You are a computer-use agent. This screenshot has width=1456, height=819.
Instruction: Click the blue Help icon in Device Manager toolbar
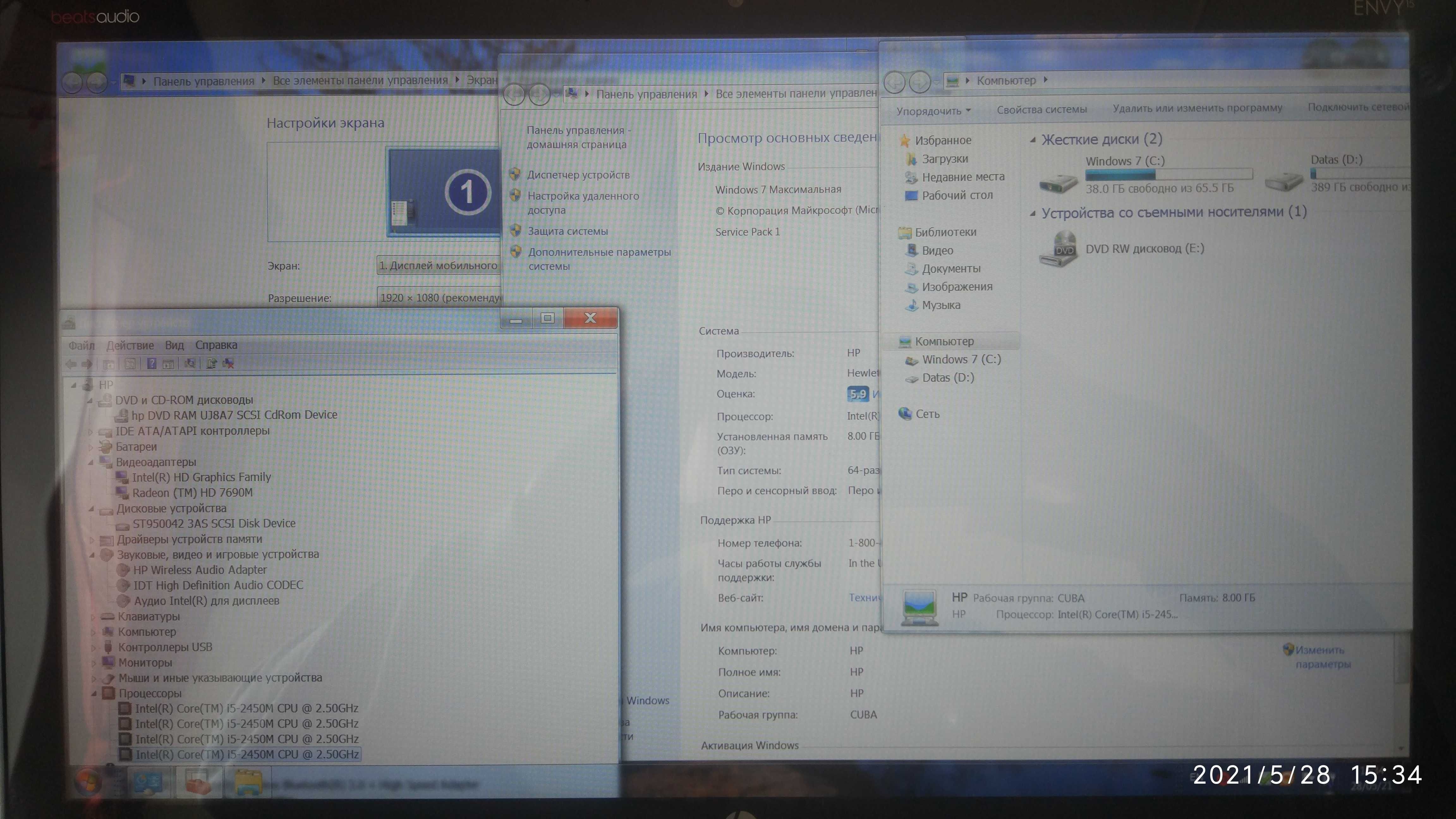tap(151, 363)
